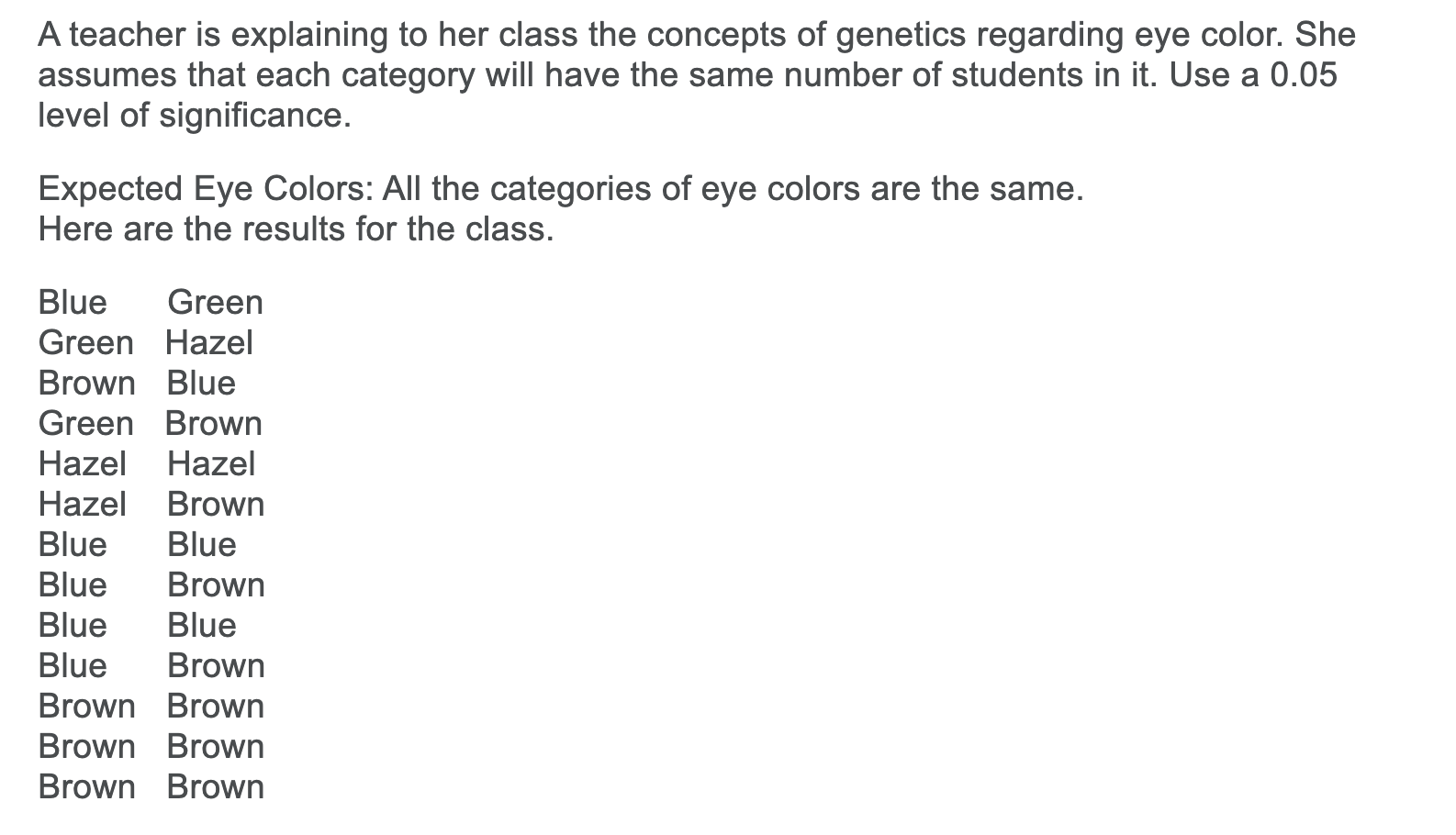Image resolution: width=1456 pixels, height=835 pixels.
Task: Click the words "eye color" in the first line
Action: [x=1197, y=35]
